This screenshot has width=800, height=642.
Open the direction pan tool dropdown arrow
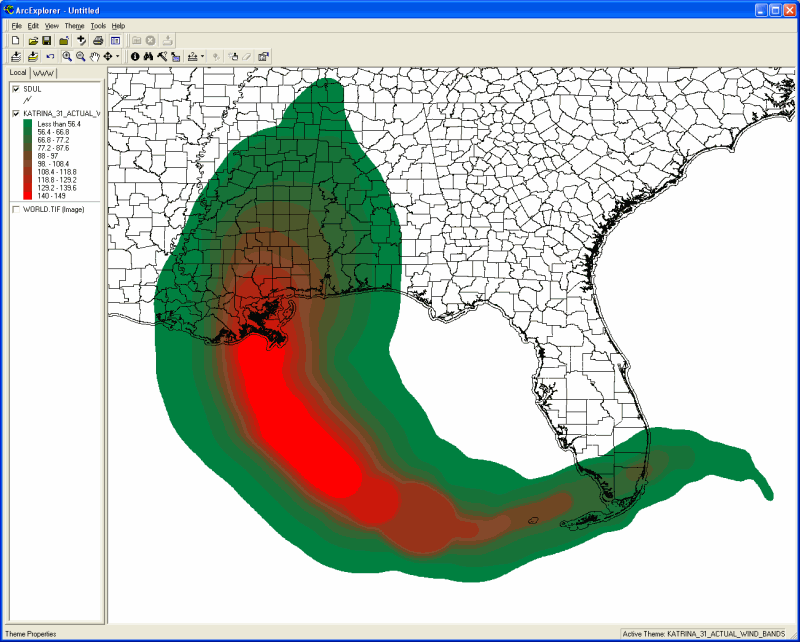[x=117, y=57]
